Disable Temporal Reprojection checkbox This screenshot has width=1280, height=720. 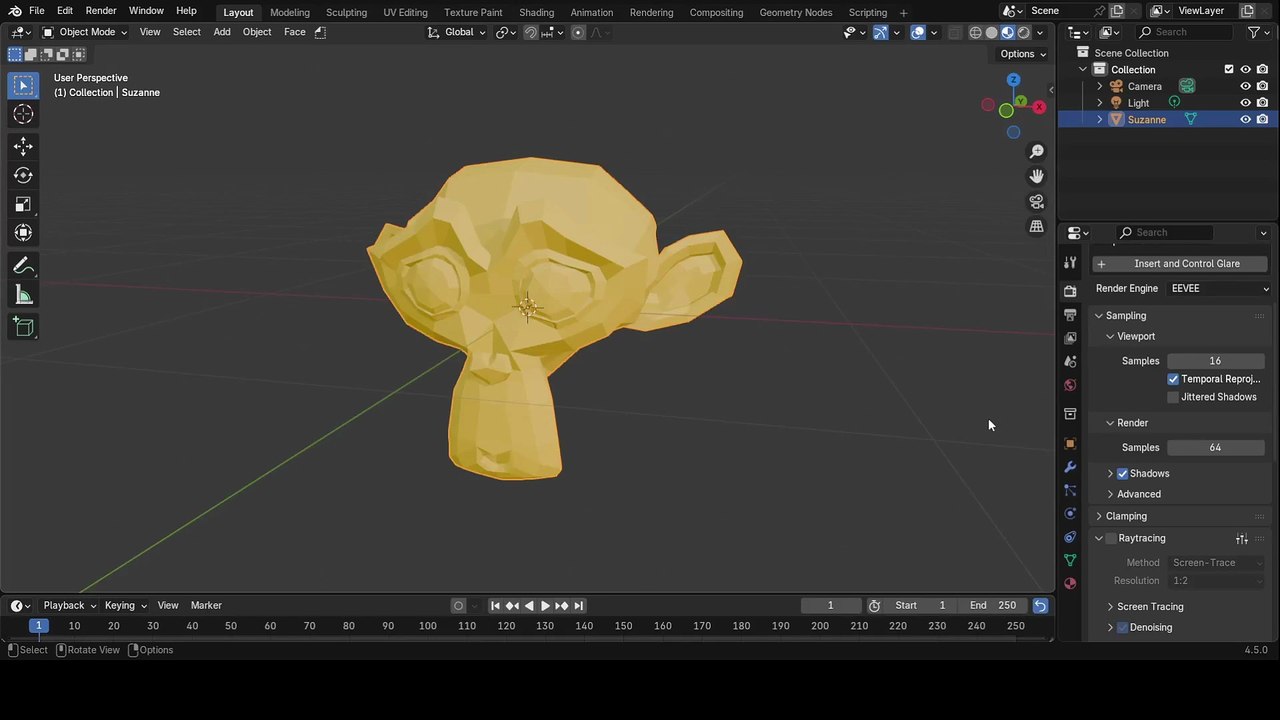coord(1173,379)
